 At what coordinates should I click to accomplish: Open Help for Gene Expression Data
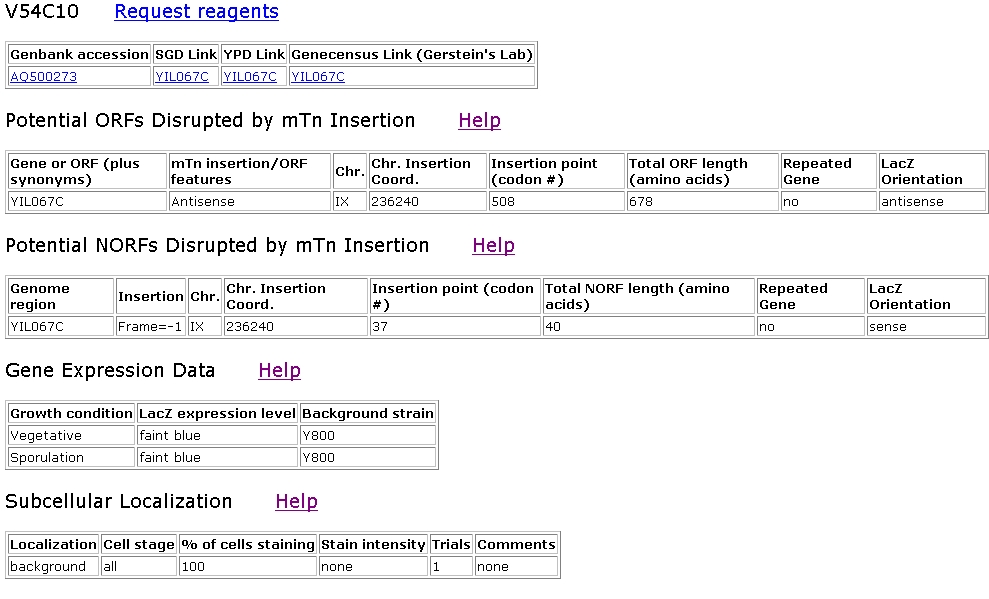point(279,370)
